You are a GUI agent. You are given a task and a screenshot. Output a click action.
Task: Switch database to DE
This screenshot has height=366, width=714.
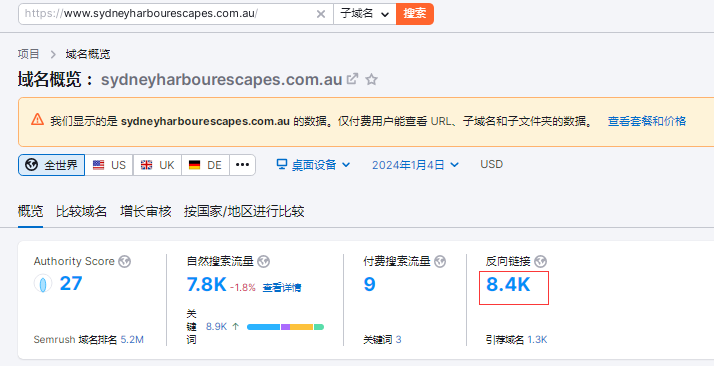tap(205, 165)
